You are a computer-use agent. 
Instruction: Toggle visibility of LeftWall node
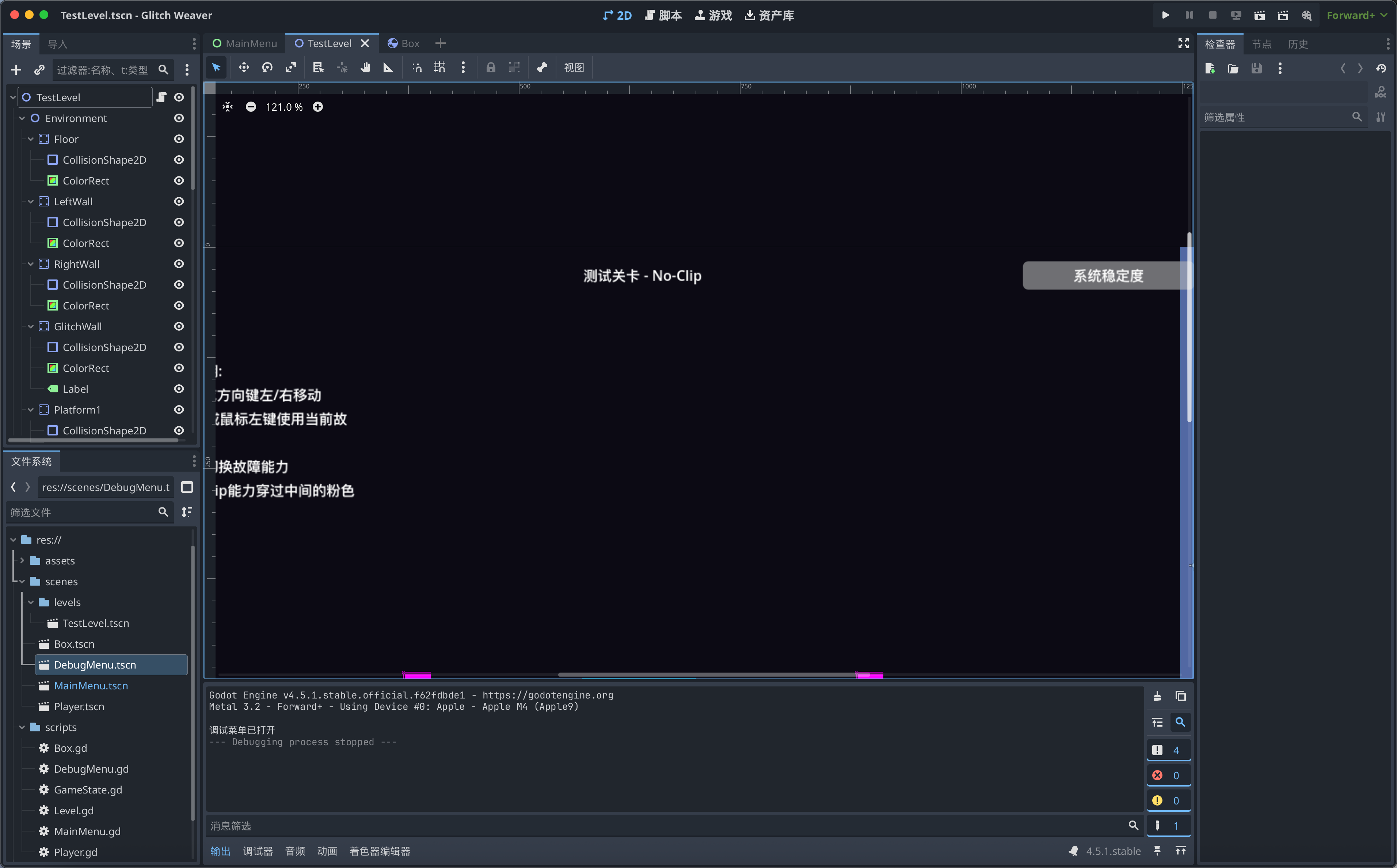tap(179, 202)
